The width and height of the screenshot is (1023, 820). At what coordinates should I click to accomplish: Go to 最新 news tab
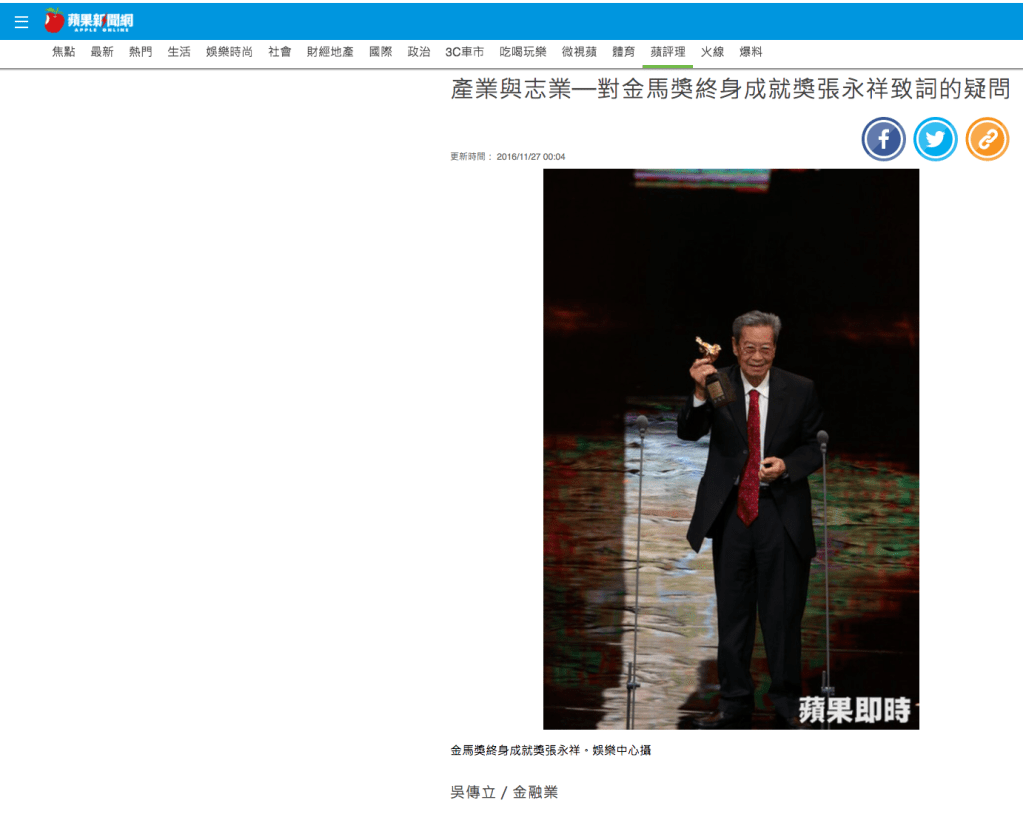(x=102, y=52)
